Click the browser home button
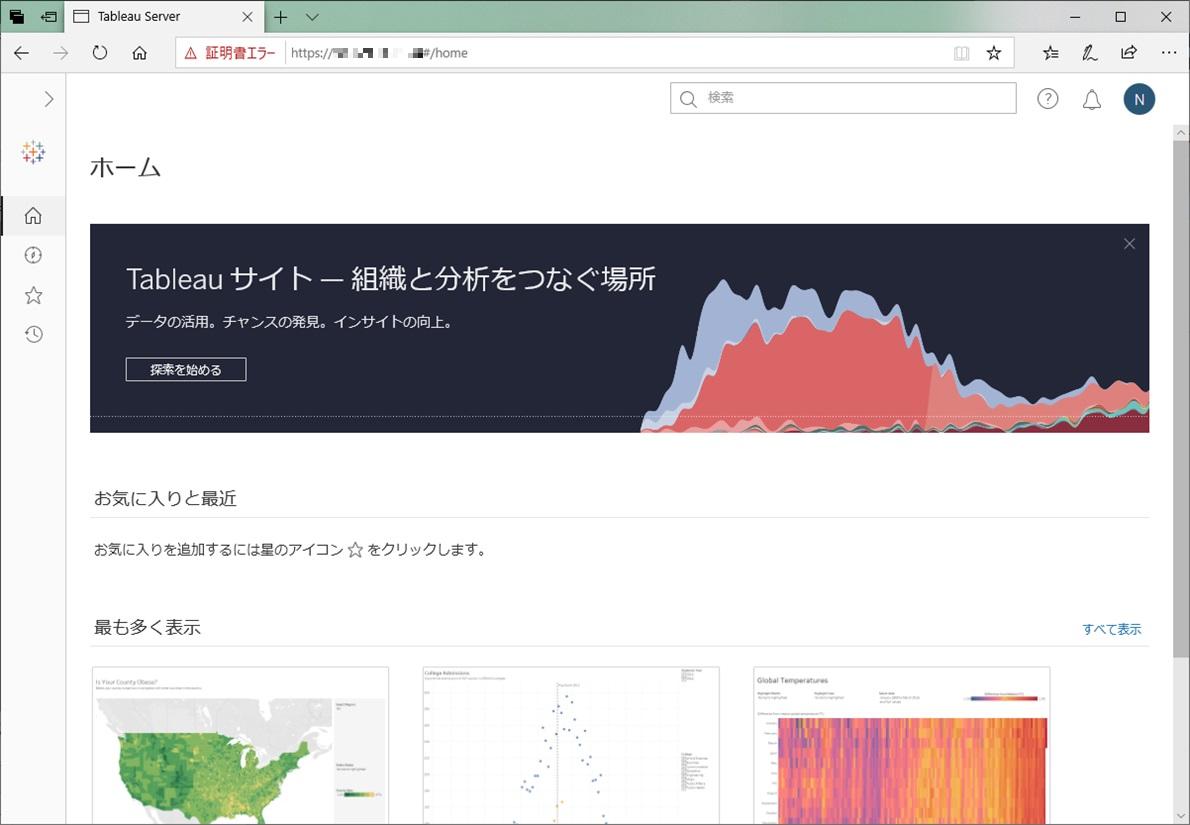Viewport: 1190px width, 825px height. [x=140, y=53]
